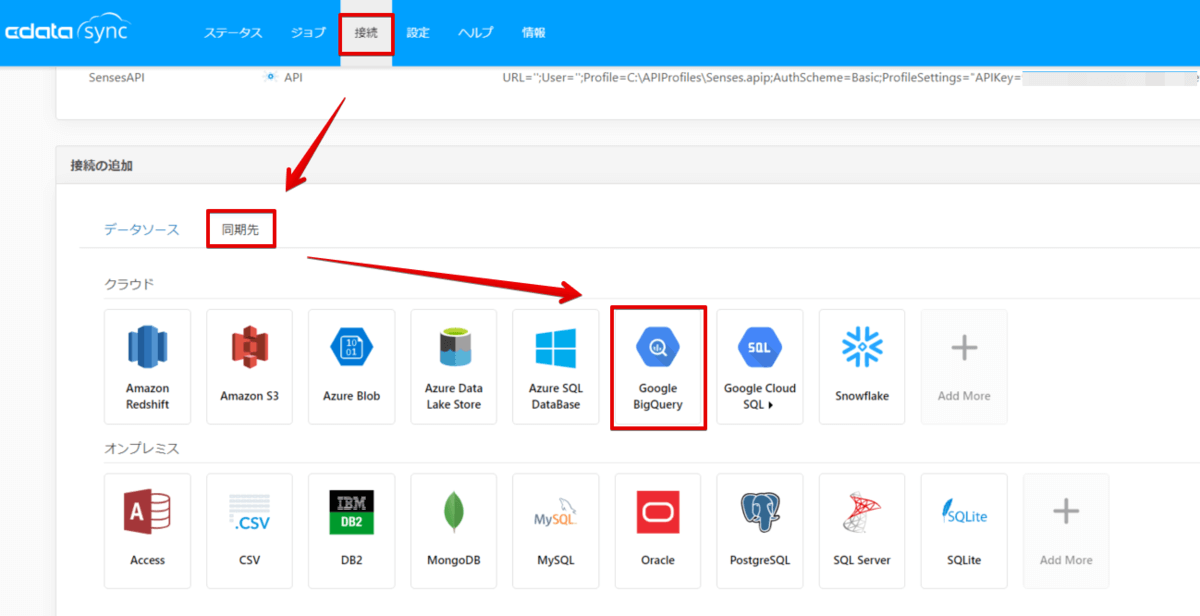Image resolution: width=1200 pixels, height=616 pixels.
Task: Choose Azure SQL DataBase destination
Action: [x=556, y=366]
